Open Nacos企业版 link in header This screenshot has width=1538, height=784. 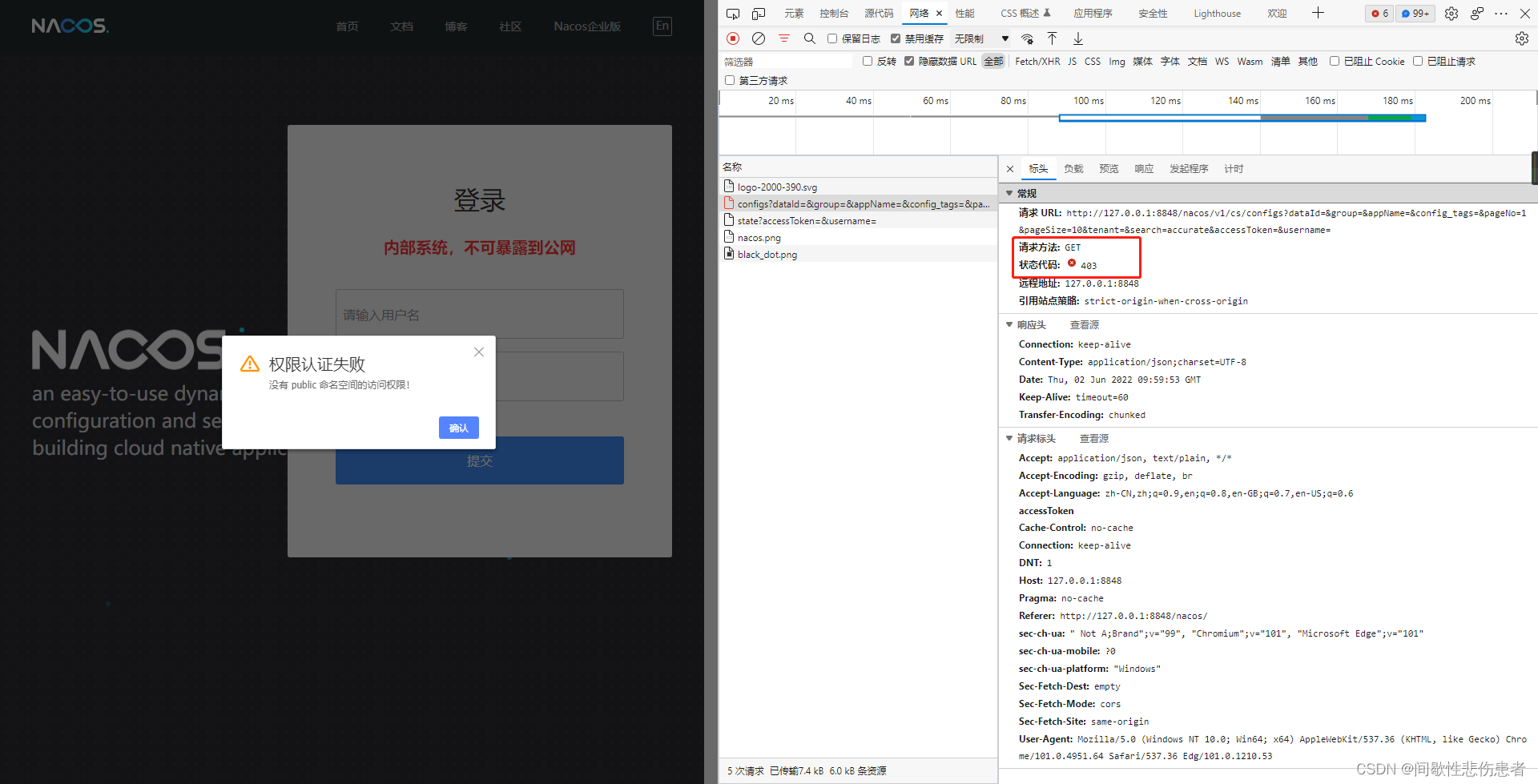tap(587, 26)
